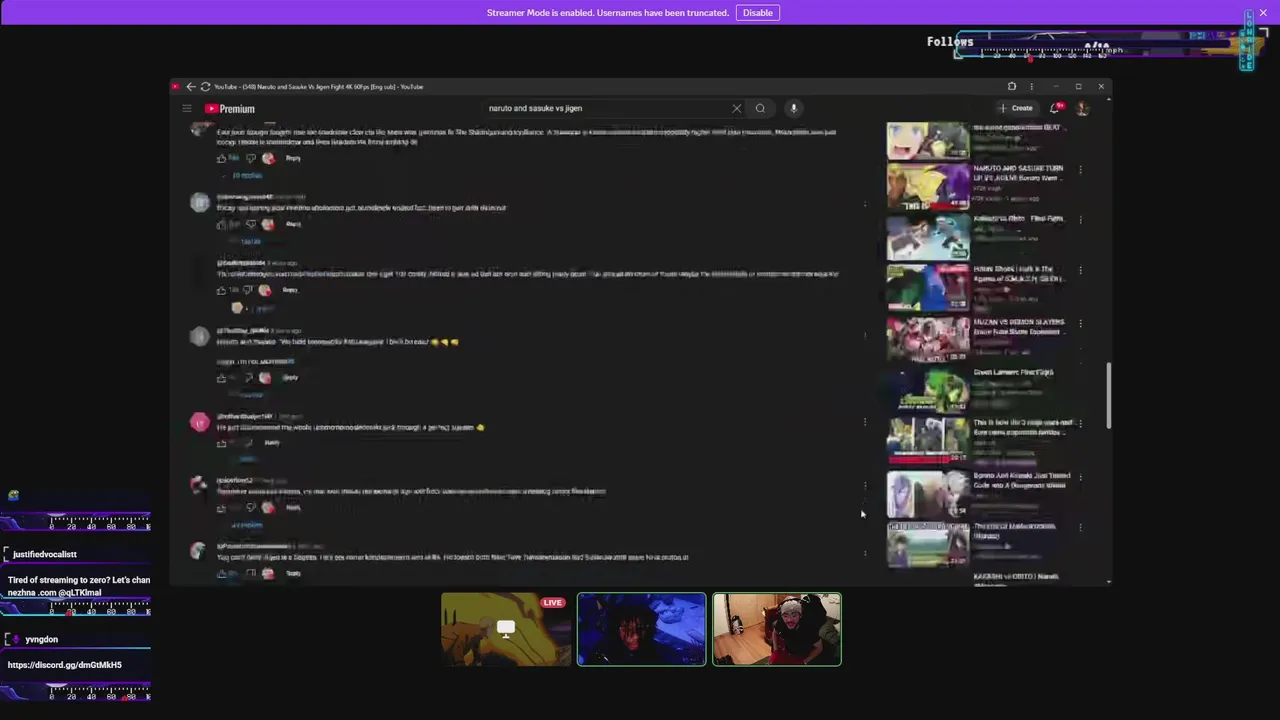Open the Final Fight suggested video title

pos(1018,218)
